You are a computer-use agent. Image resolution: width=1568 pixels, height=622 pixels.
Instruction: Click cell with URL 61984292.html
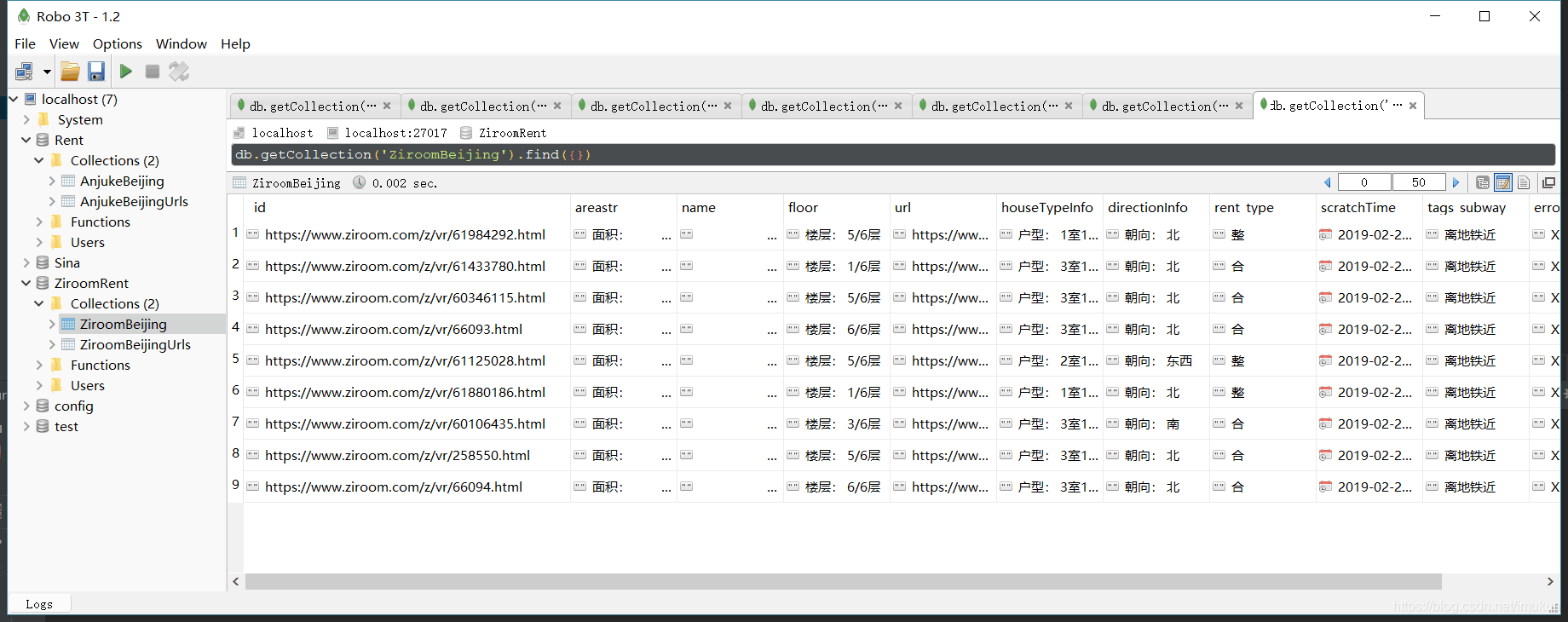[407, 234]
